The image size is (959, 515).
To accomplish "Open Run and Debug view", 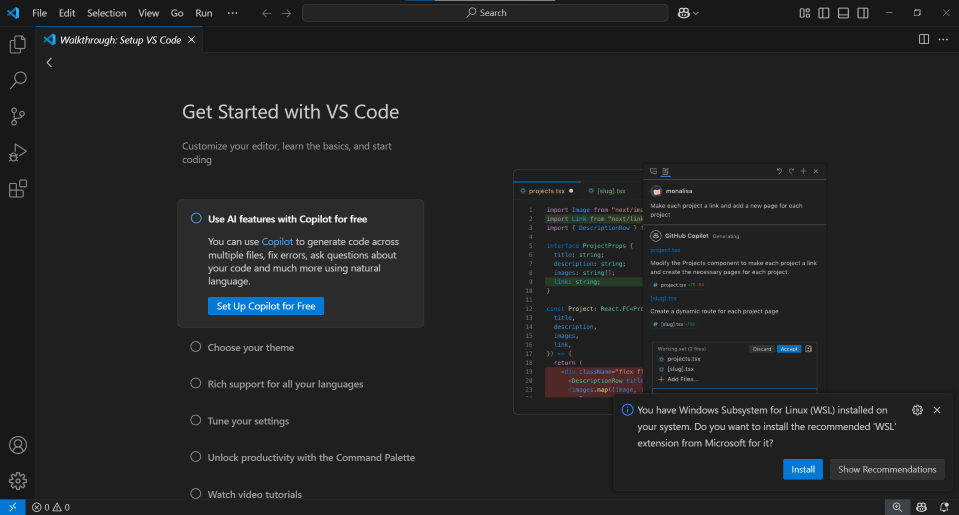I will point(18,152).
